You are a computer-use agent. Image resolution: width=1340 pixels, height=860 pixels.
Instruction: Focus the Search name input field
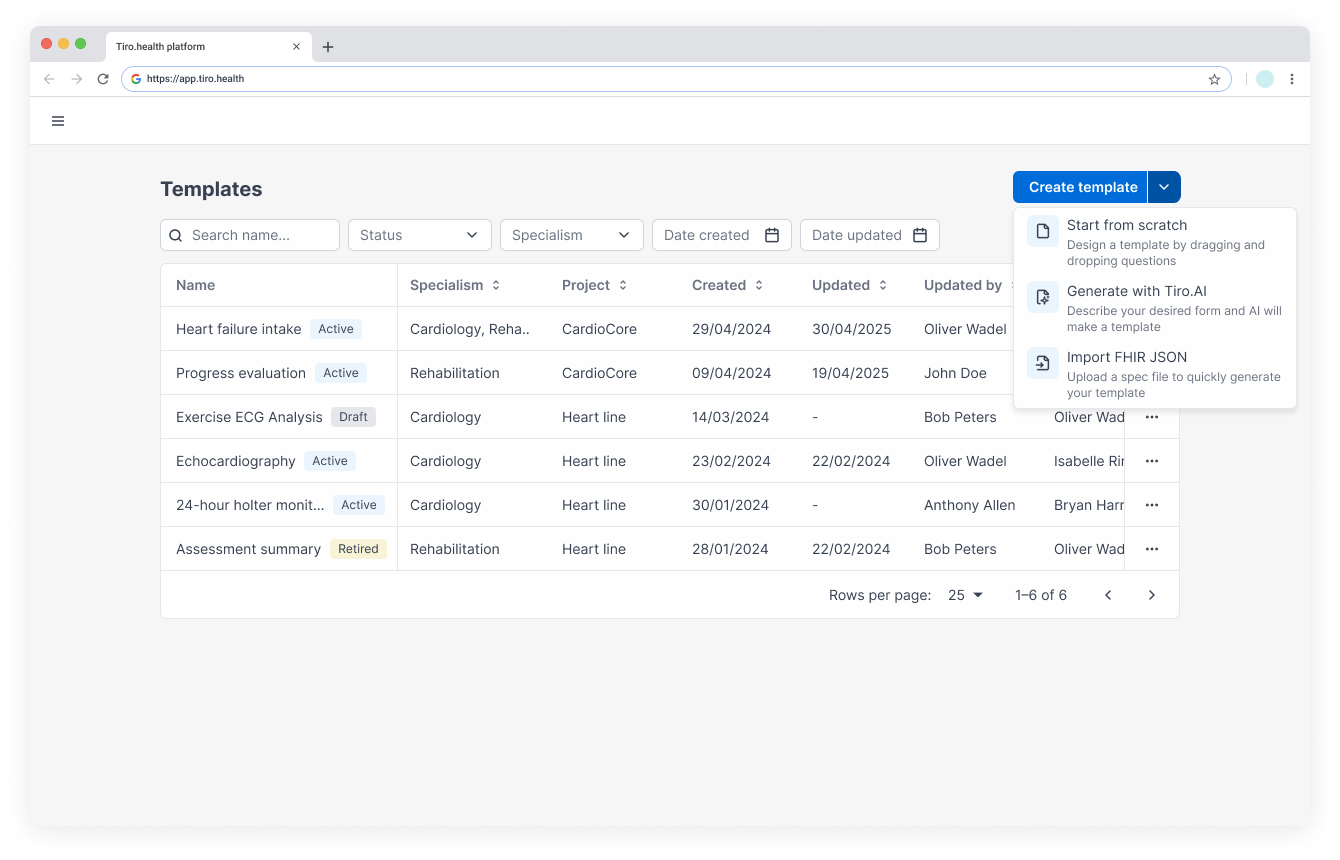(250, 235)
